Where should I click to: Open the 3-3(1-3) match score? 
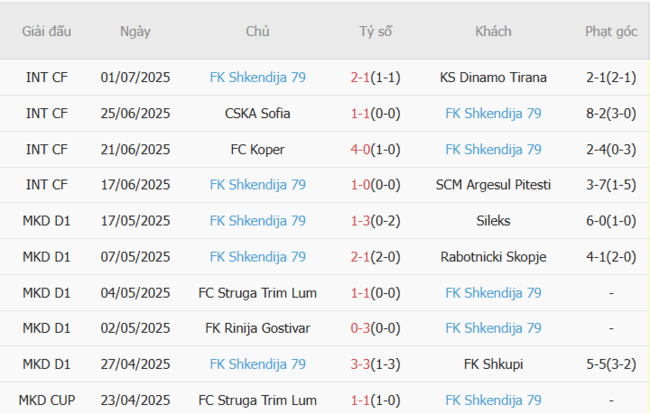(376, 365)
